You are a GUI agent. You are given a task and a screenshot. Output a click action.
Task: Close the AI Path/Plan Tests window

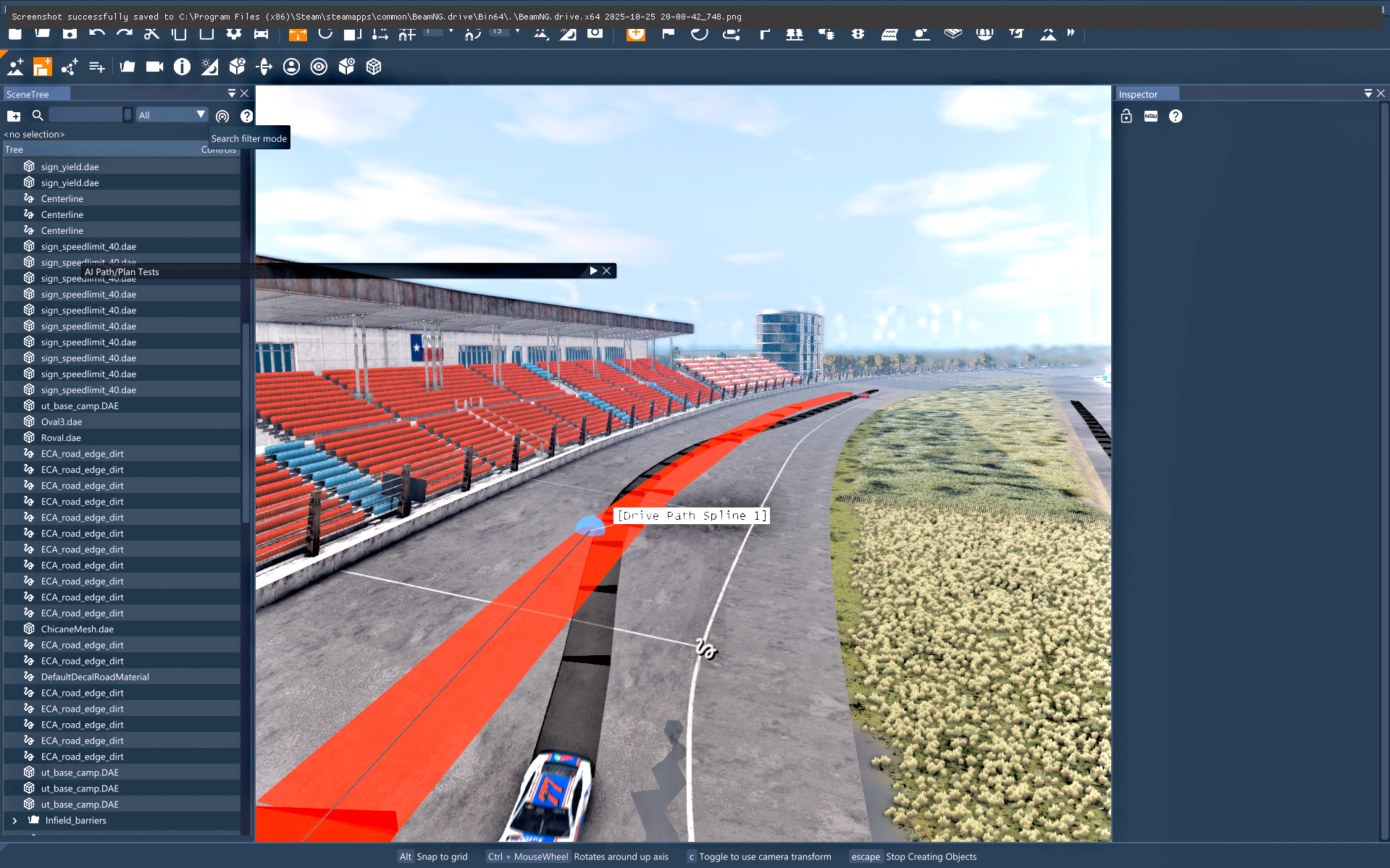pos(607,271)
